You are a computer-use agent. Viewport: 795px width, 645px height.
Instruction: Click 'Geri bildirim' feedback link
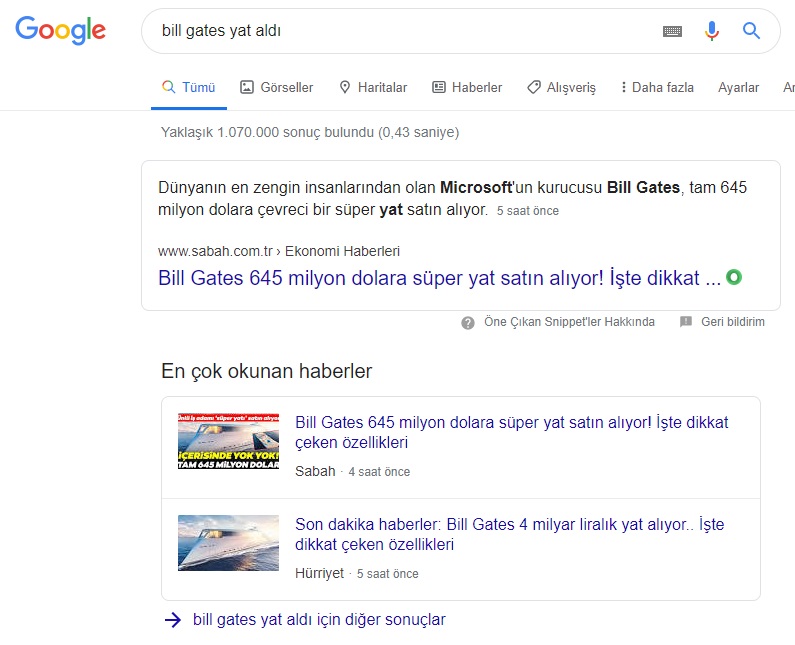pyautogui.click(x=733, y=321)
